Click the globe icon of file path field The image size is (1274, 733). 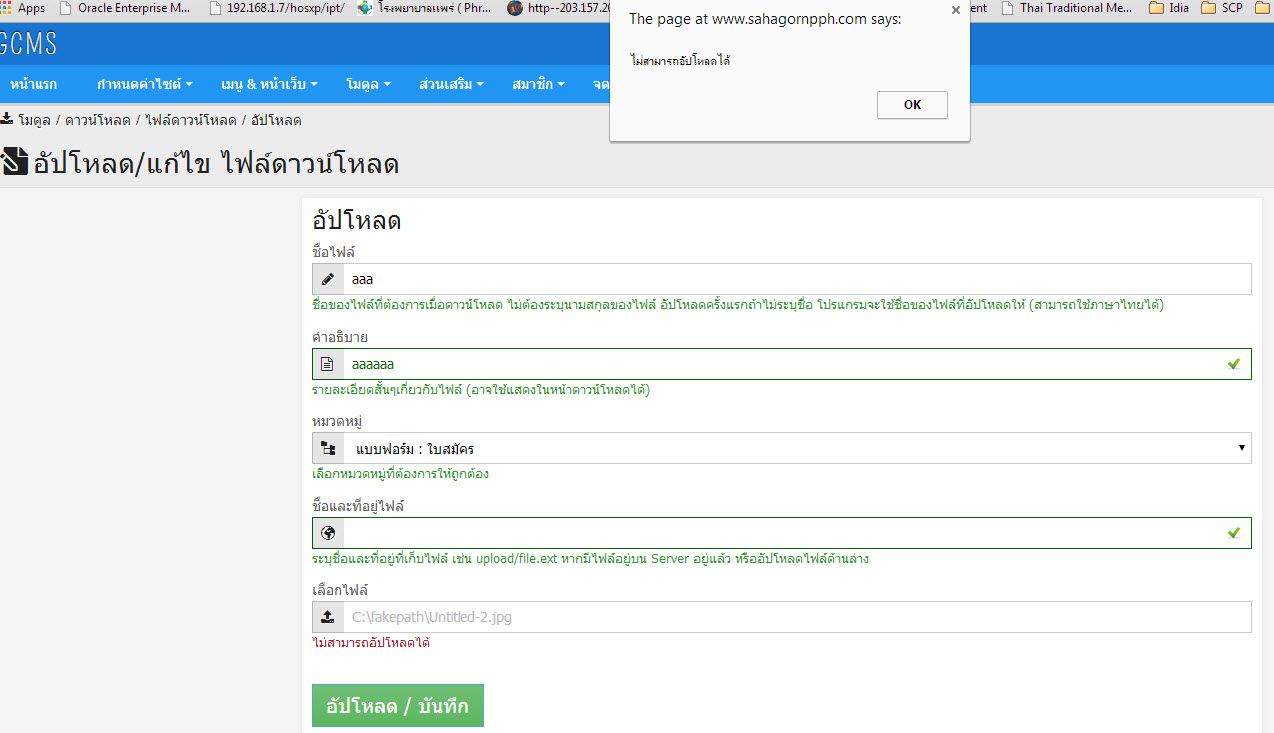(327, 533)
